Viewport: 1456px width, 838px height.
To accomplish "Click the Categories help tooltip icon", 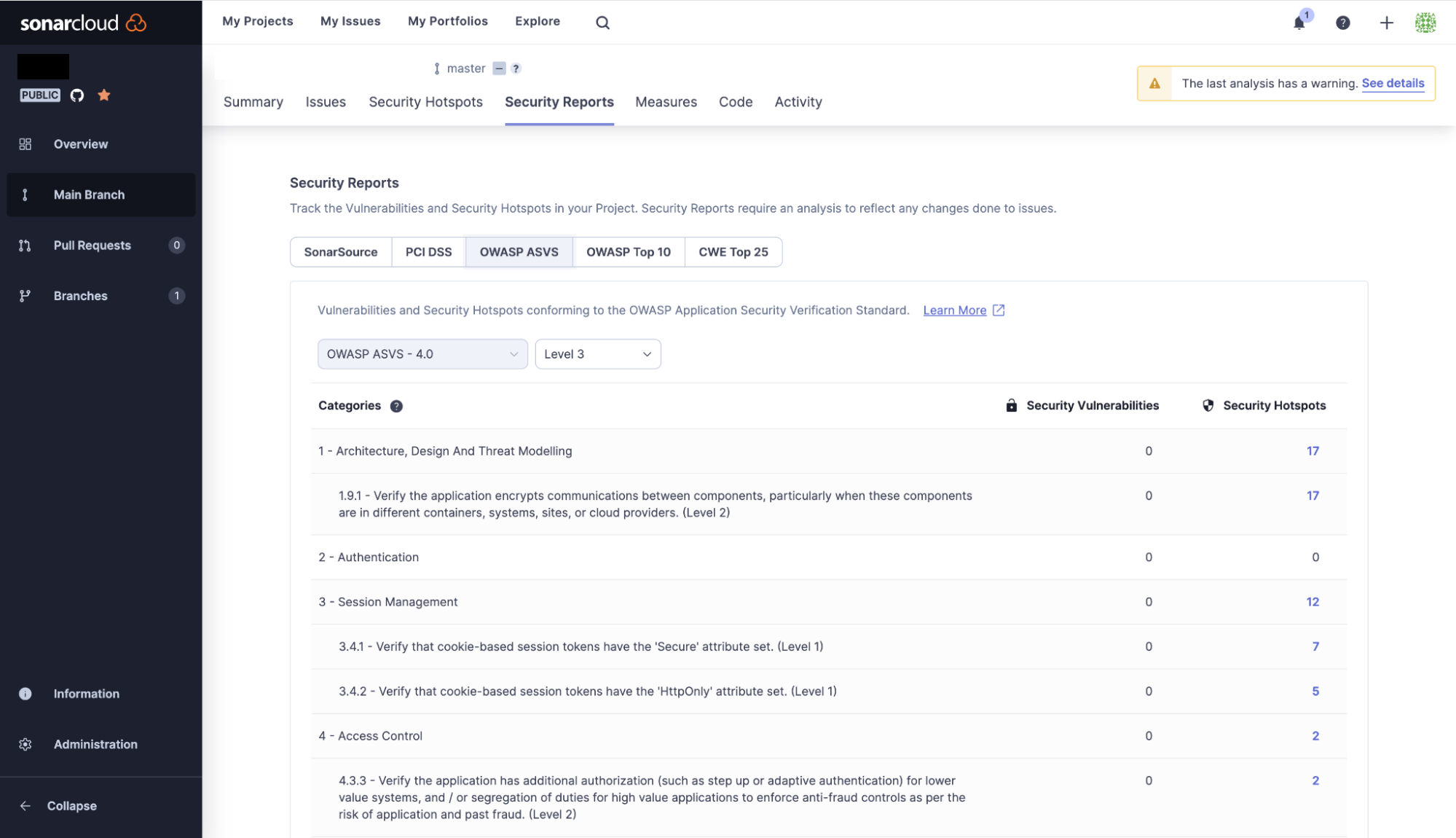I will (396, 406).
